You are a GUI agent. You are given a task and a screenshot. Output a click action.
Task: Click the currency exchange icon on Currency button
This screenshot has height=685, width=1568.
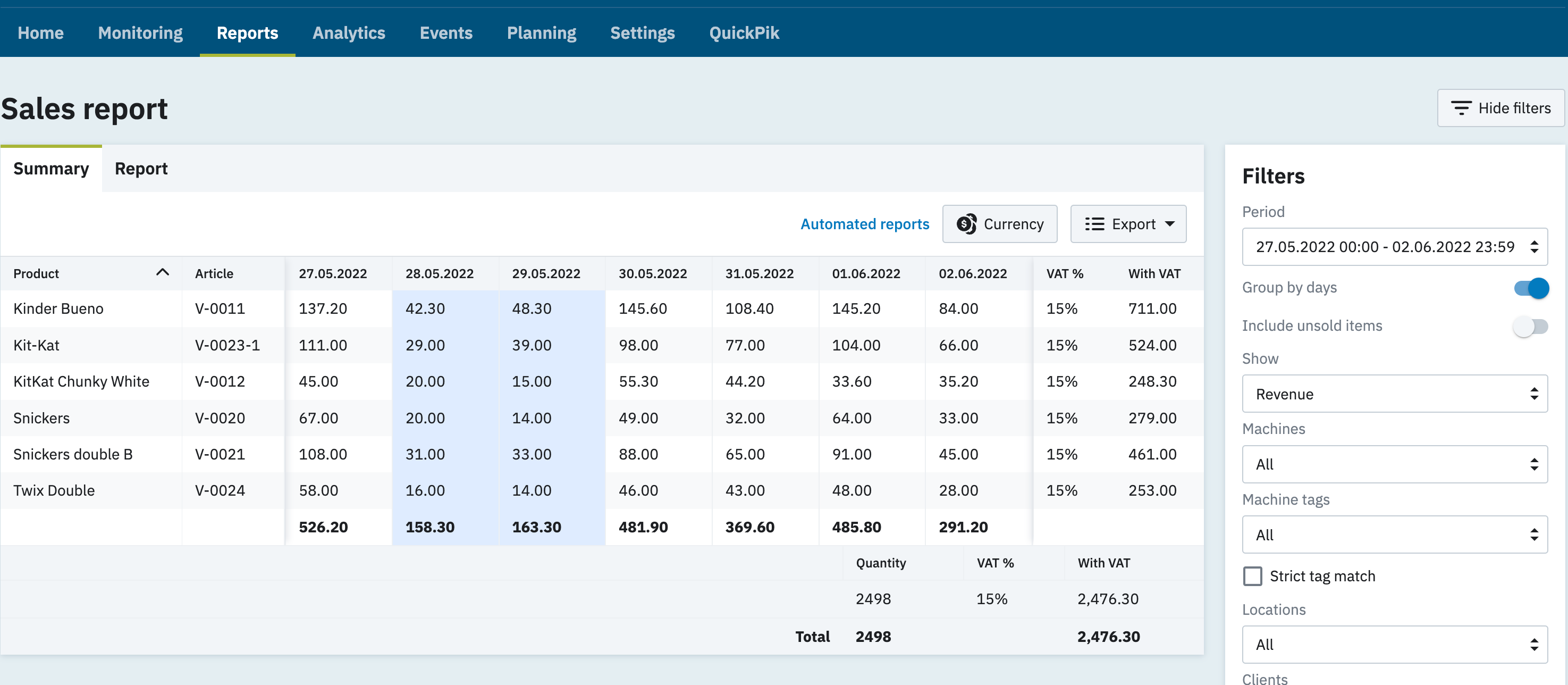click(x=969, y=223)
